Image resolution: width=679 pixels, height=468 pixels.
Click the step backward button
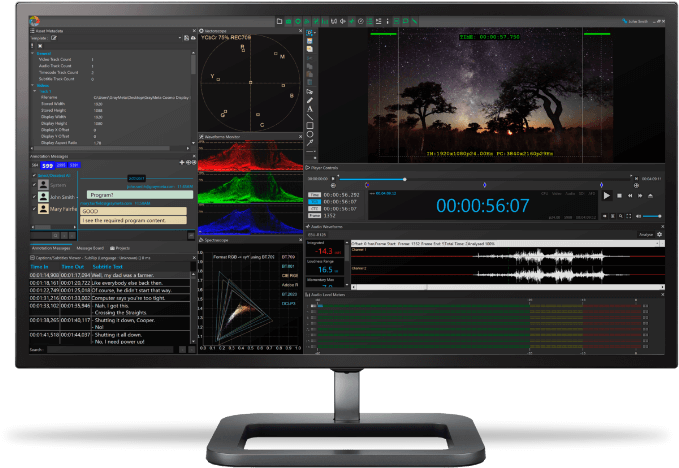point(630,196)
